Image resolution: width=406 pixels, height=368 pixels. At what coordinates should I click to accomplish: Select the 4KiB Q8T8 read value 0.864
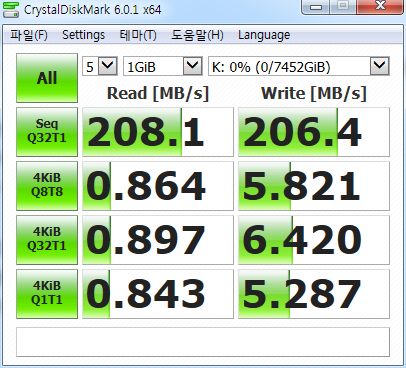pyautogui.click(x=158, y=186)
